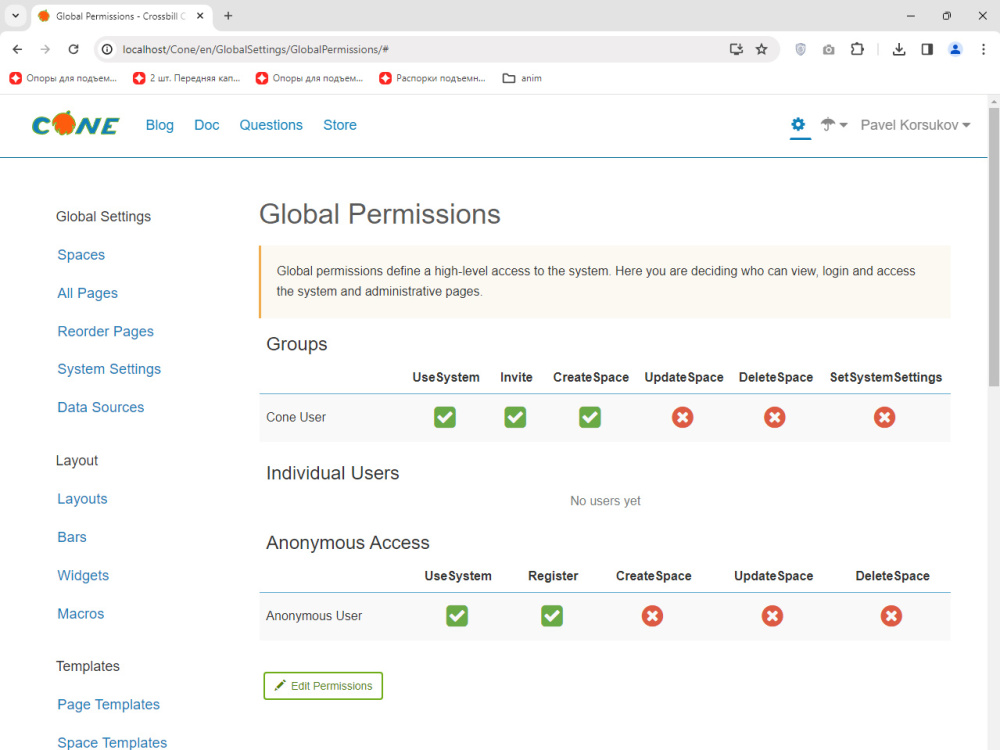Click the Anonymous User row label

coord(314,615)
